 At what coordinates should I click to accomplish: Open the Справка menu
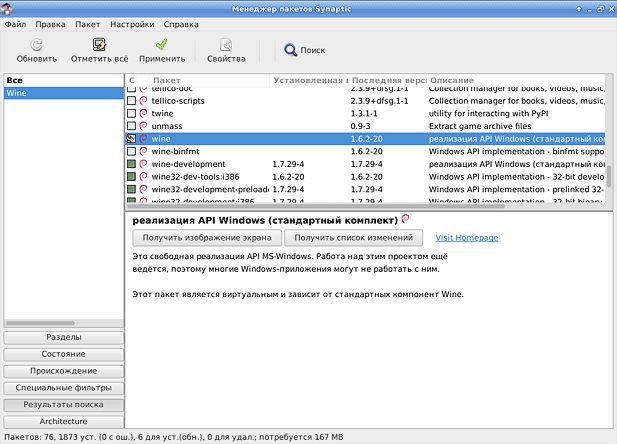tap(181, 24)
